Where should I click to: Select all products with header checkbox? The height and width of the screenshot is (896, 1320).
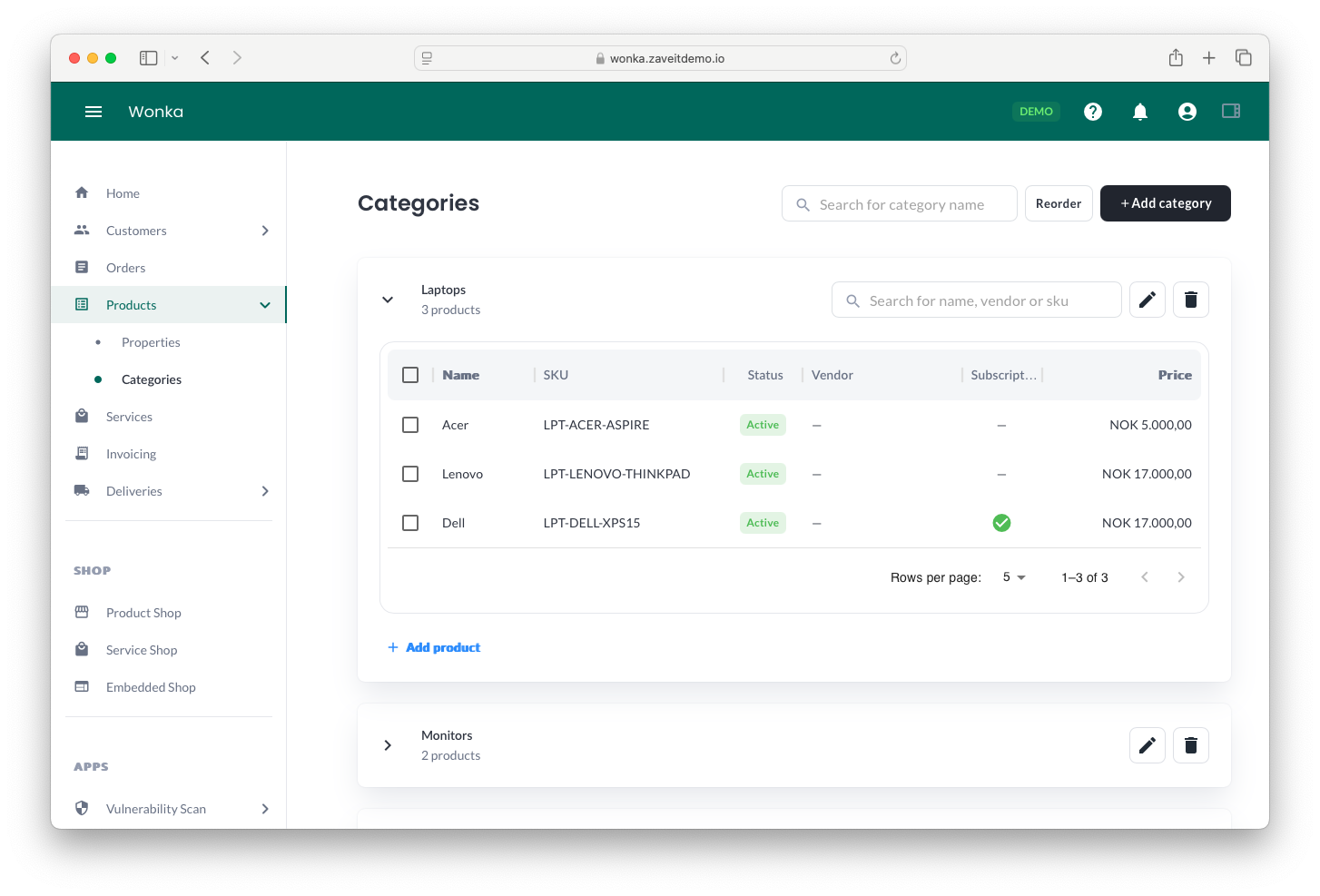coord(410,375)
